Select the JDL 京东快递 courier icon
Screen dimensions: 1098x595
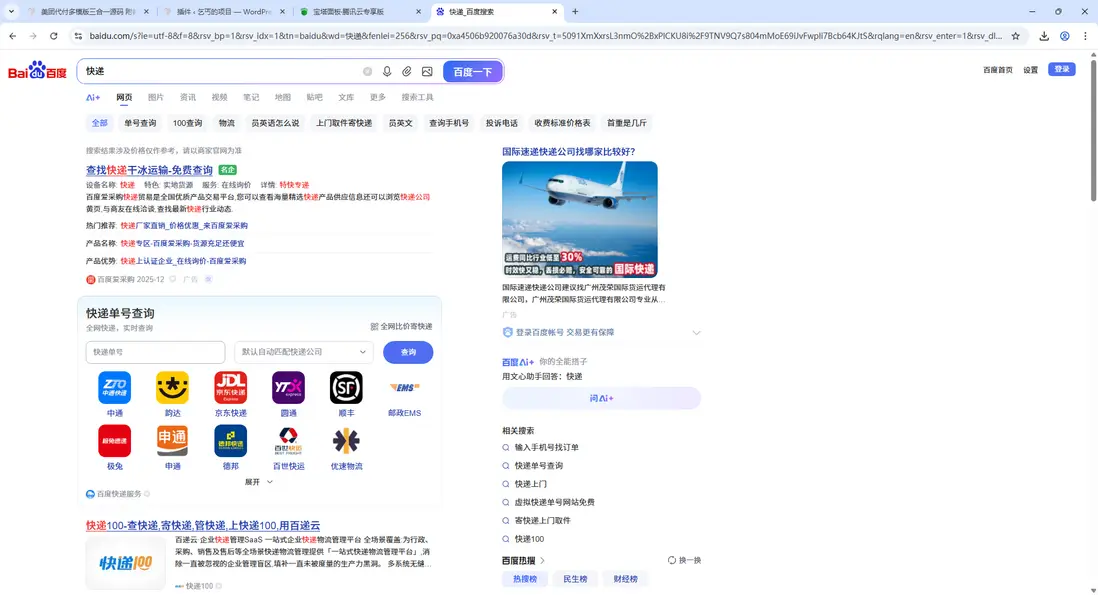(231, 388)
